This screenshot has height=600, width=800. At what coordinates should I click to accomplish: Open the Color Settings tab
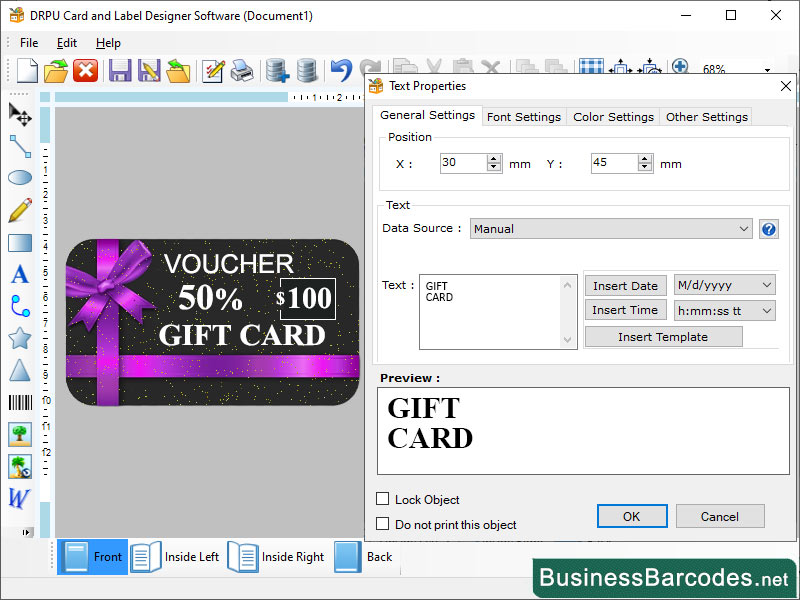pos(613,115)
